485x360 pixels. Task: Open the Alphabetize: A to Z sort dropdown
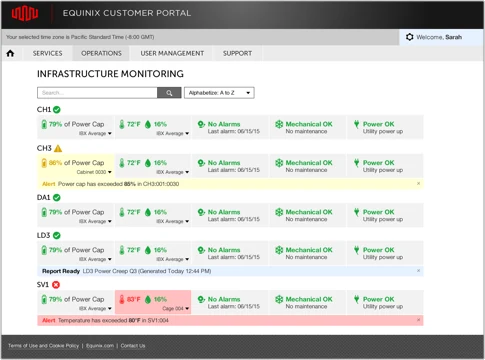coord(219,93)
